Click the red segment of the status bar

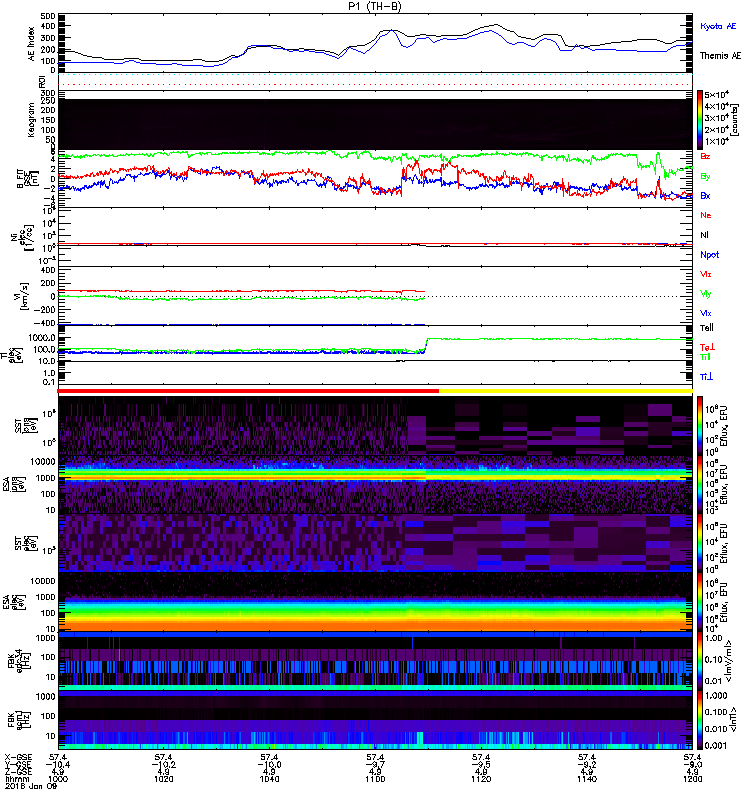point(248,391)
